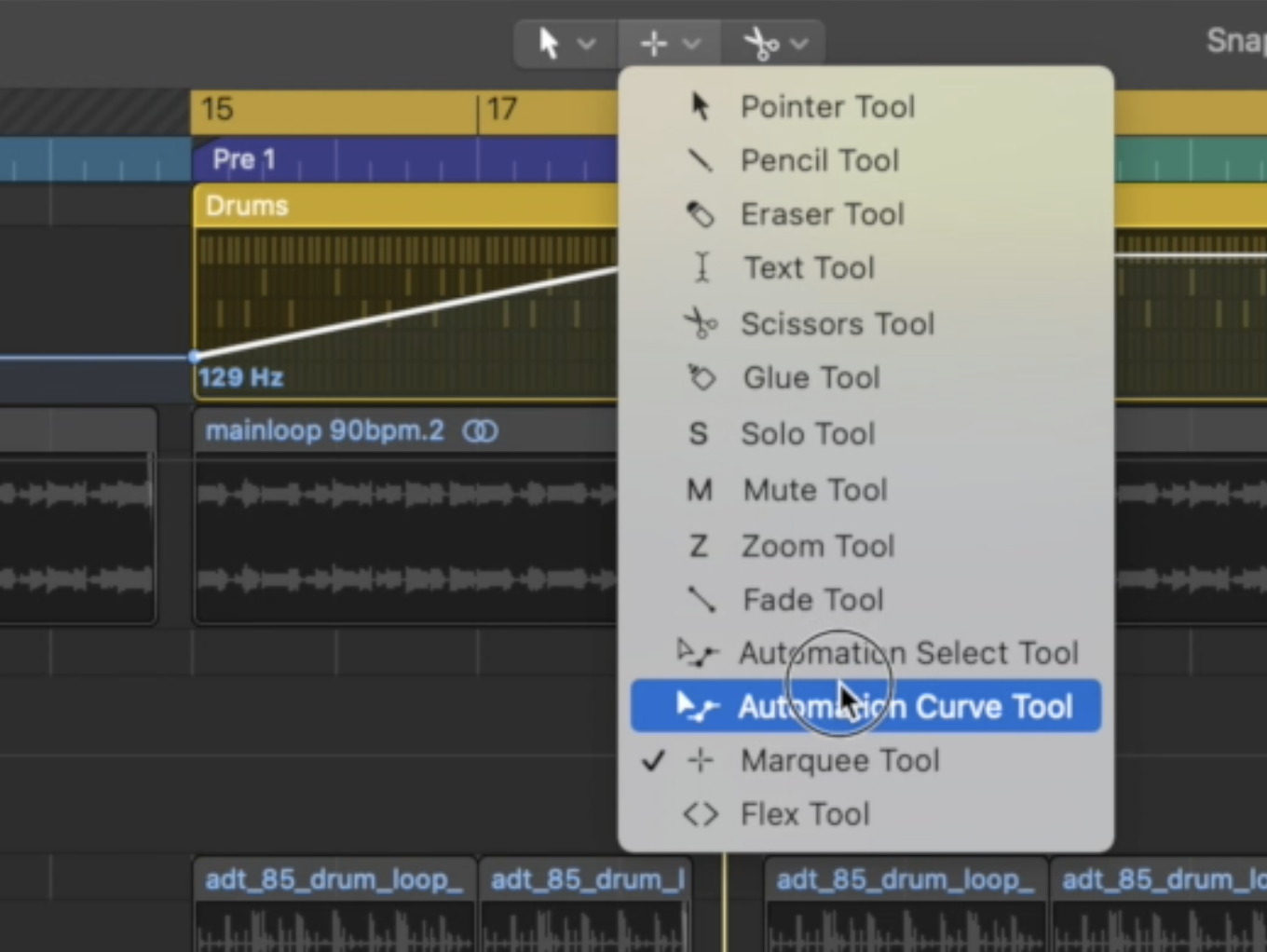
Task: Click the Text Tool cursor icon
Action: pyautogui.click(x=702, y=268)
